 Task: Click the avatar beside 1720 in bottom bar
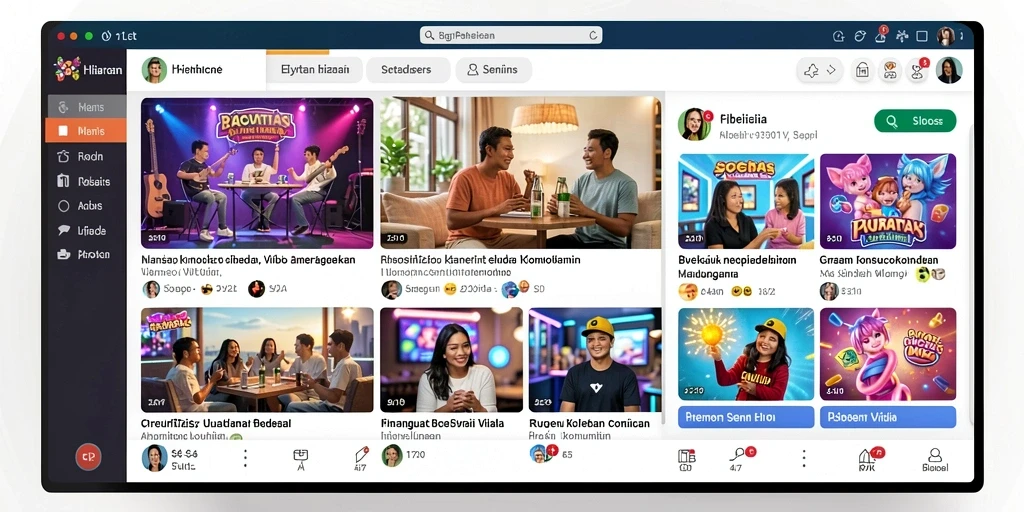click(x=392, y=455)
